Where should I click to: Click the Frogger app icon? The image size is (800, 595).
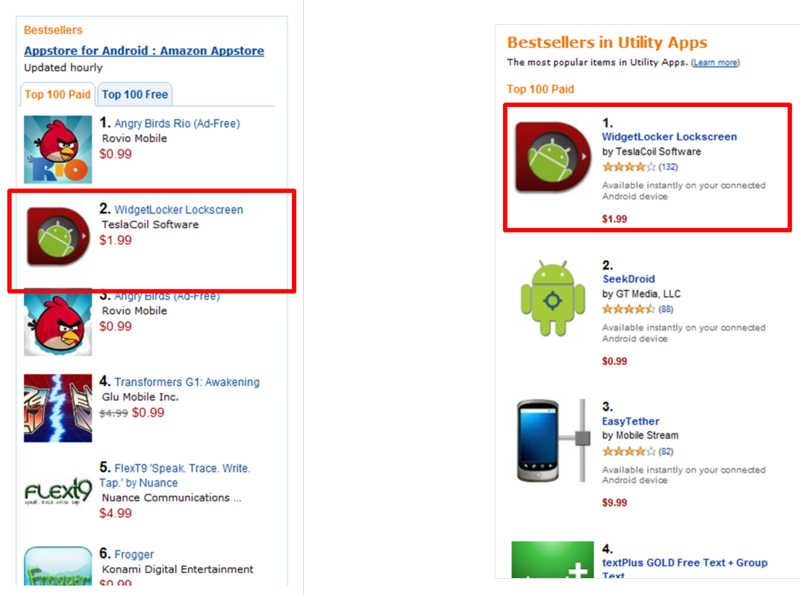pos(57,567)
